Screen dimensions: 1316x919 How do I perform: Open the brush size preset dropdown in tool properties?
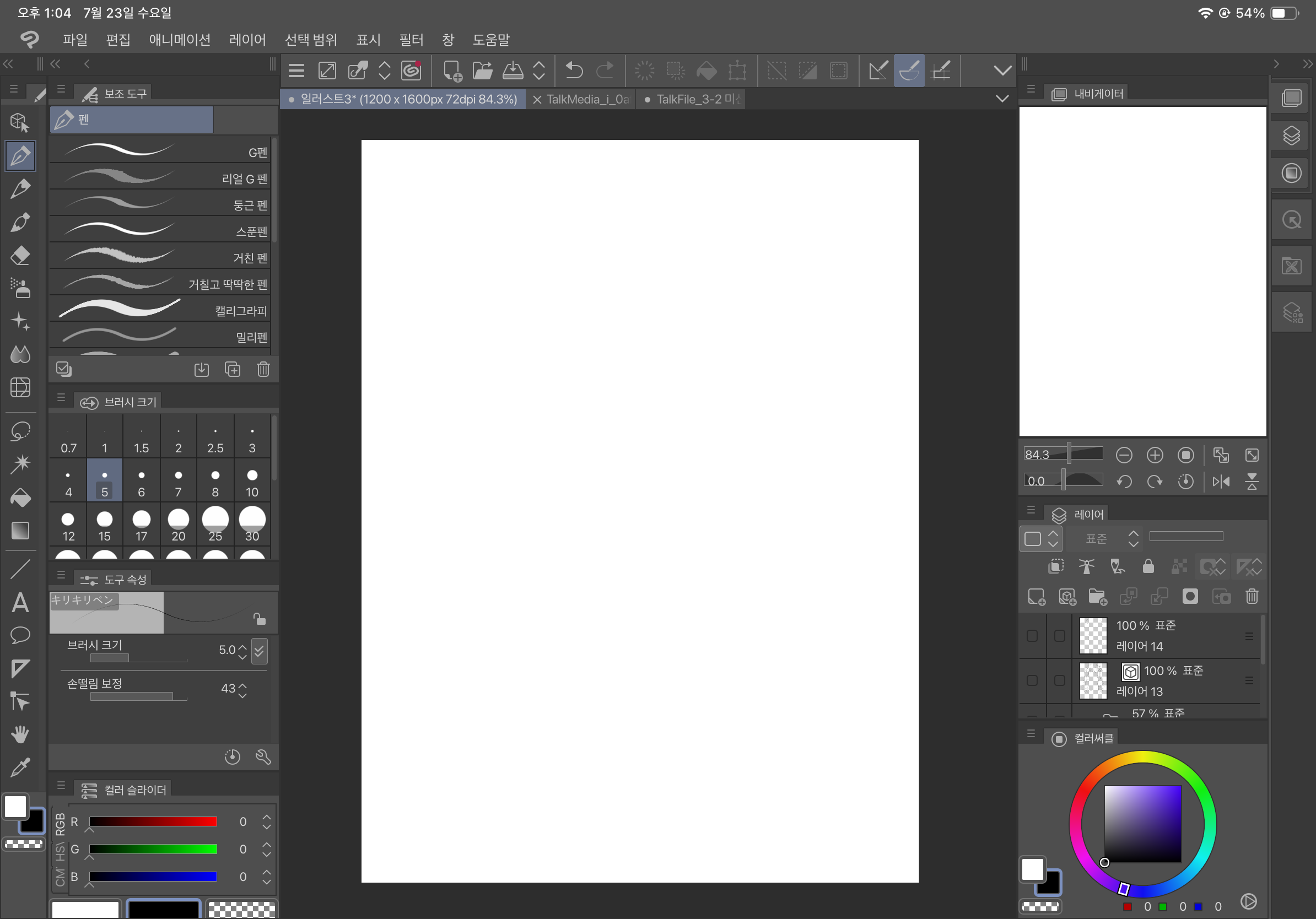coord(259,651)
